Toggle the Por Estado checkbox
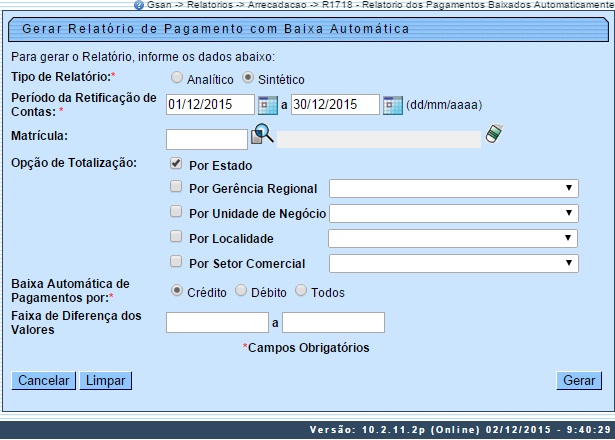 pyautogui.click(x=176, y=163)
